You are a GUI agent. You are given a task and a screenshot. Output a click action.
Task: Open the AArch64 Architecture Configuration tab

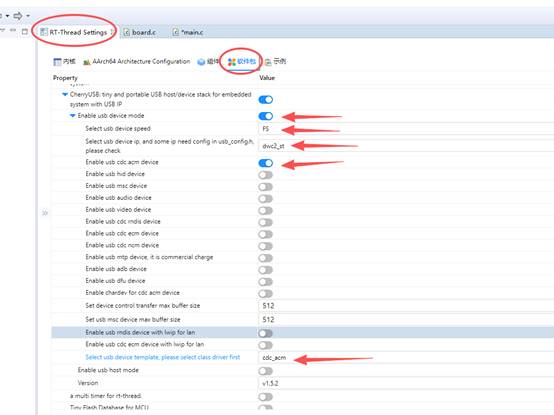[136, 61]
